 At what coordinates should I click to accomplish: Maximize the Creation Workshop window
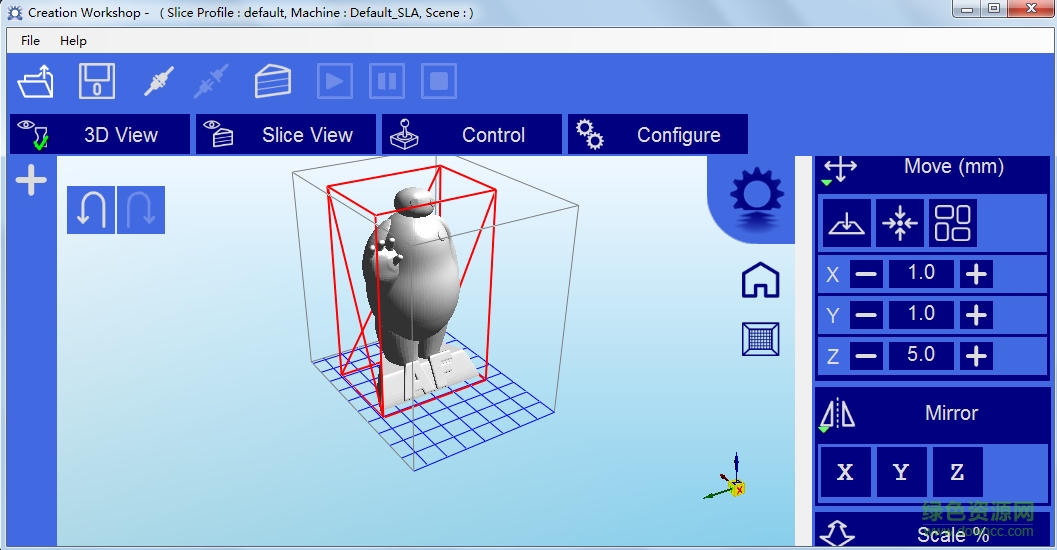994,8
